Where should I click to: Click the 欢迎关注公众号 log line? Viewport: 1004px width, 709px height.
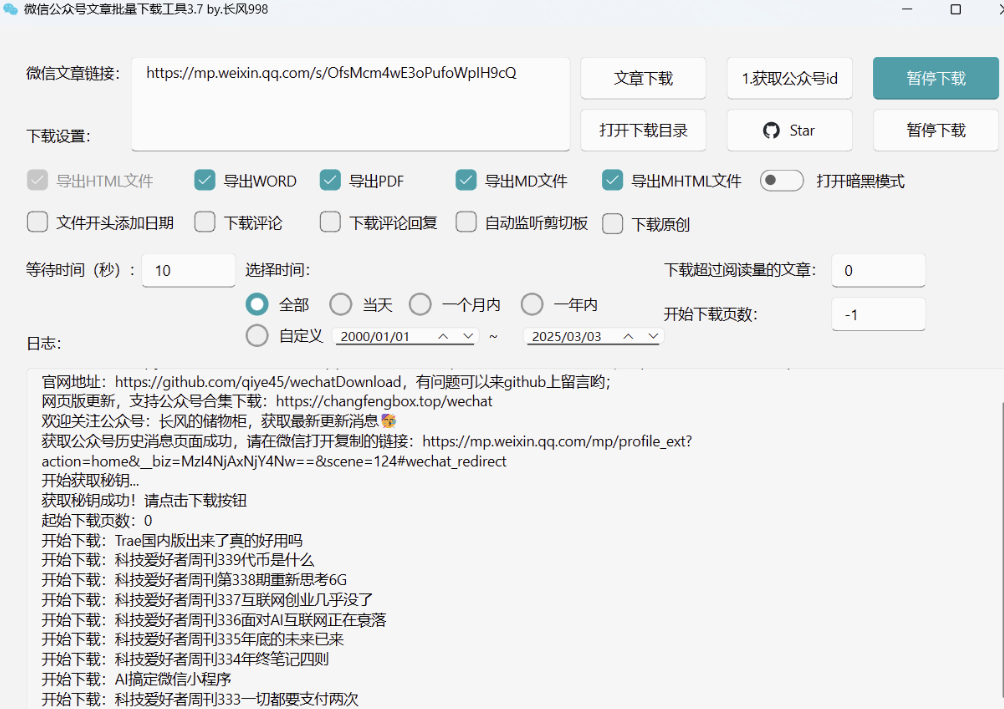click(219, 421)
